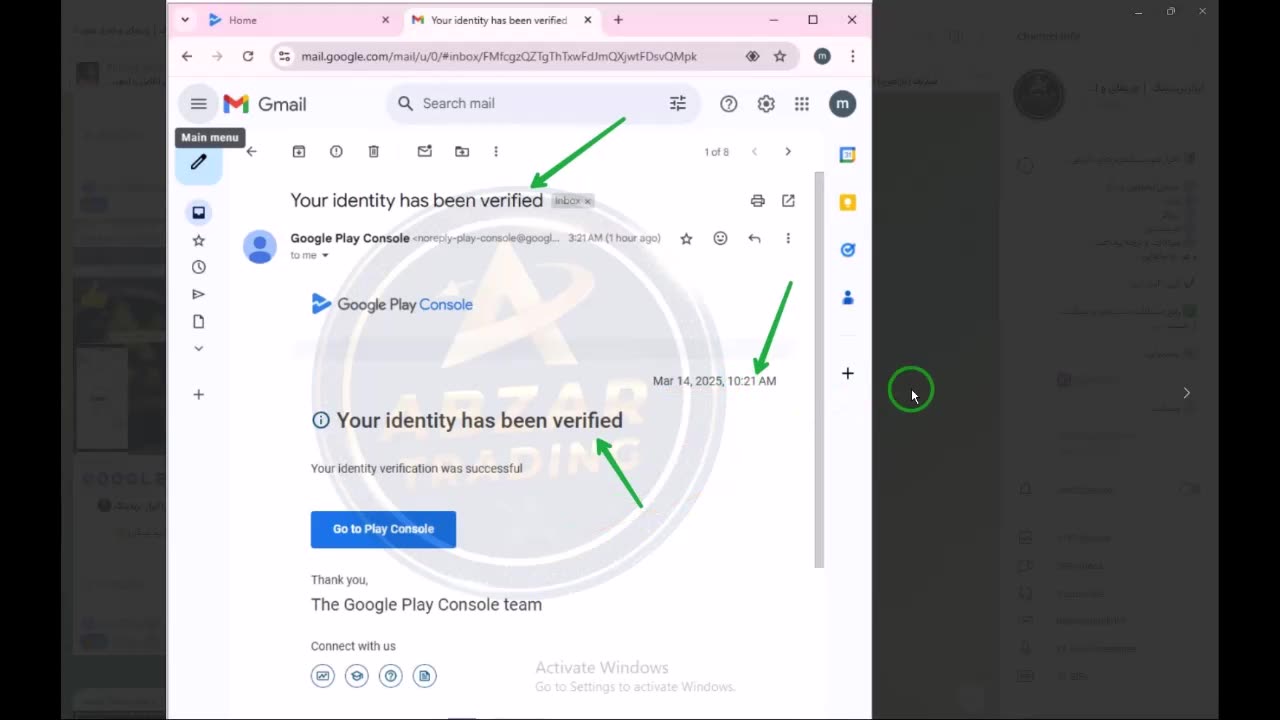This screenshot has width=1280, height=720.
Task: Open Google Tasks side panel
Action: [847, 250]
